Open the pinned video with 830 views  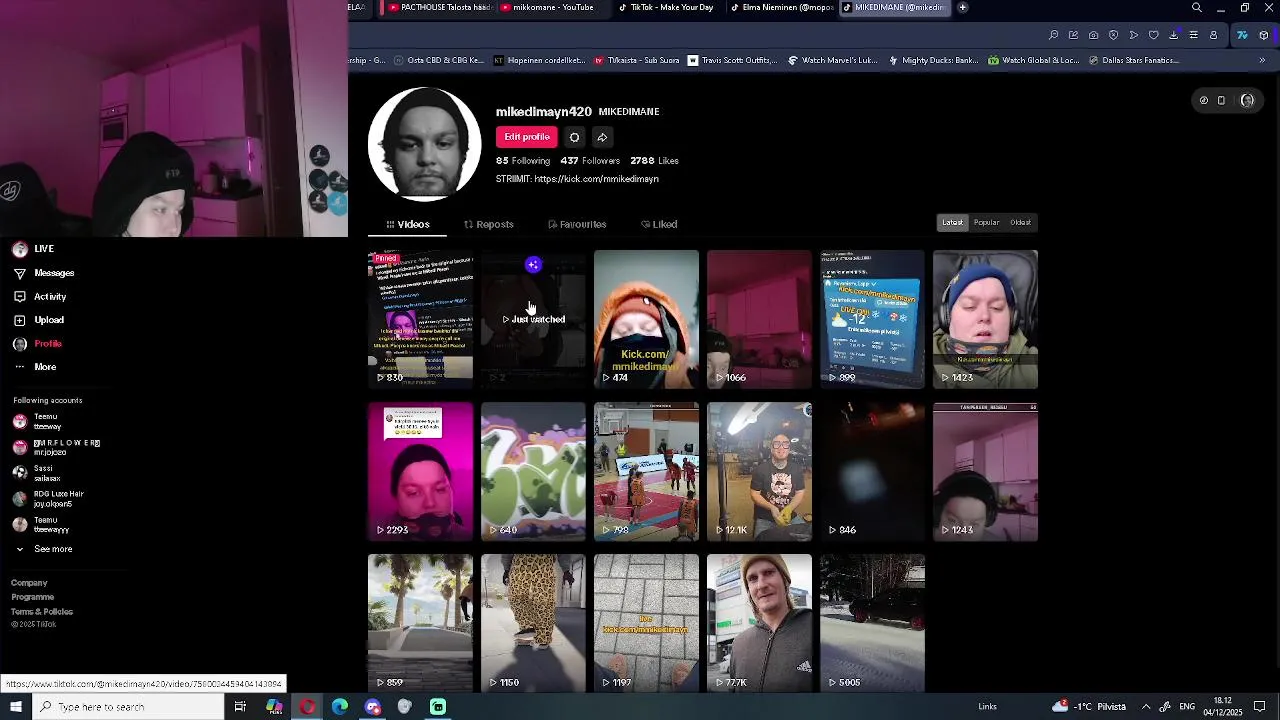(x=420, y=319)
